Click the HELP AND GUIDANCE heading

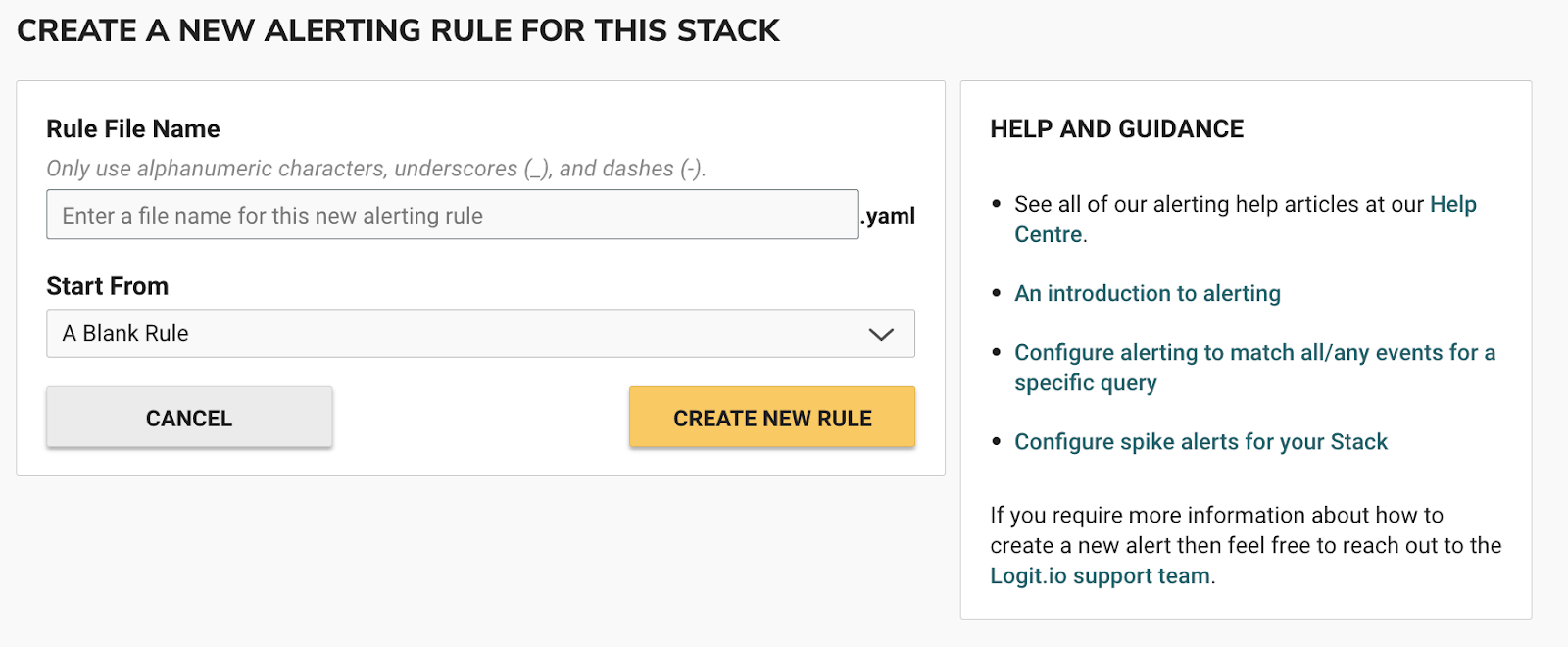[x=1117, y=129]
